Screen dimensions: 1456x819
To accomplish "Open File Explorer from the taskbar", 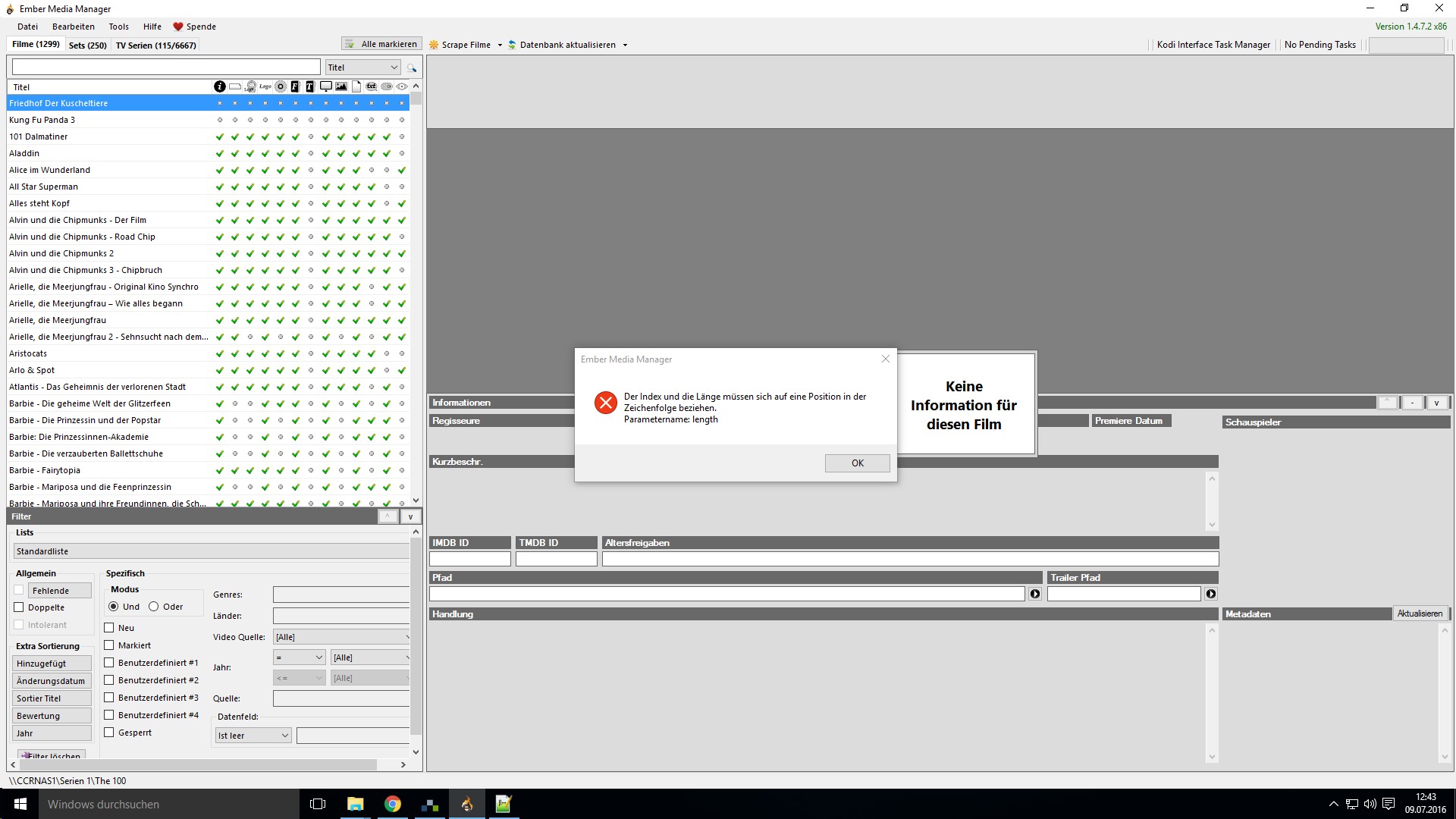I will point(355,804).
